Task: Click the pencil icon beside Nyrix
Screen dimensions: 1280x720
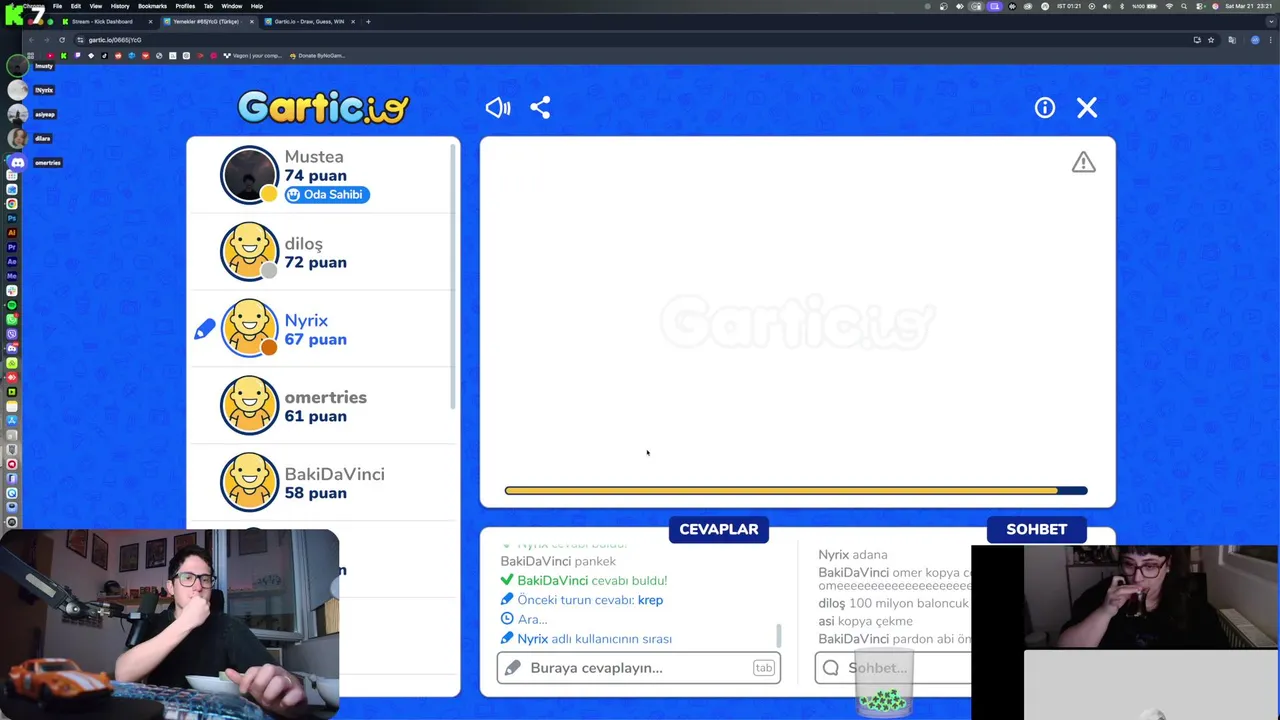Action: tap(204, 329)
